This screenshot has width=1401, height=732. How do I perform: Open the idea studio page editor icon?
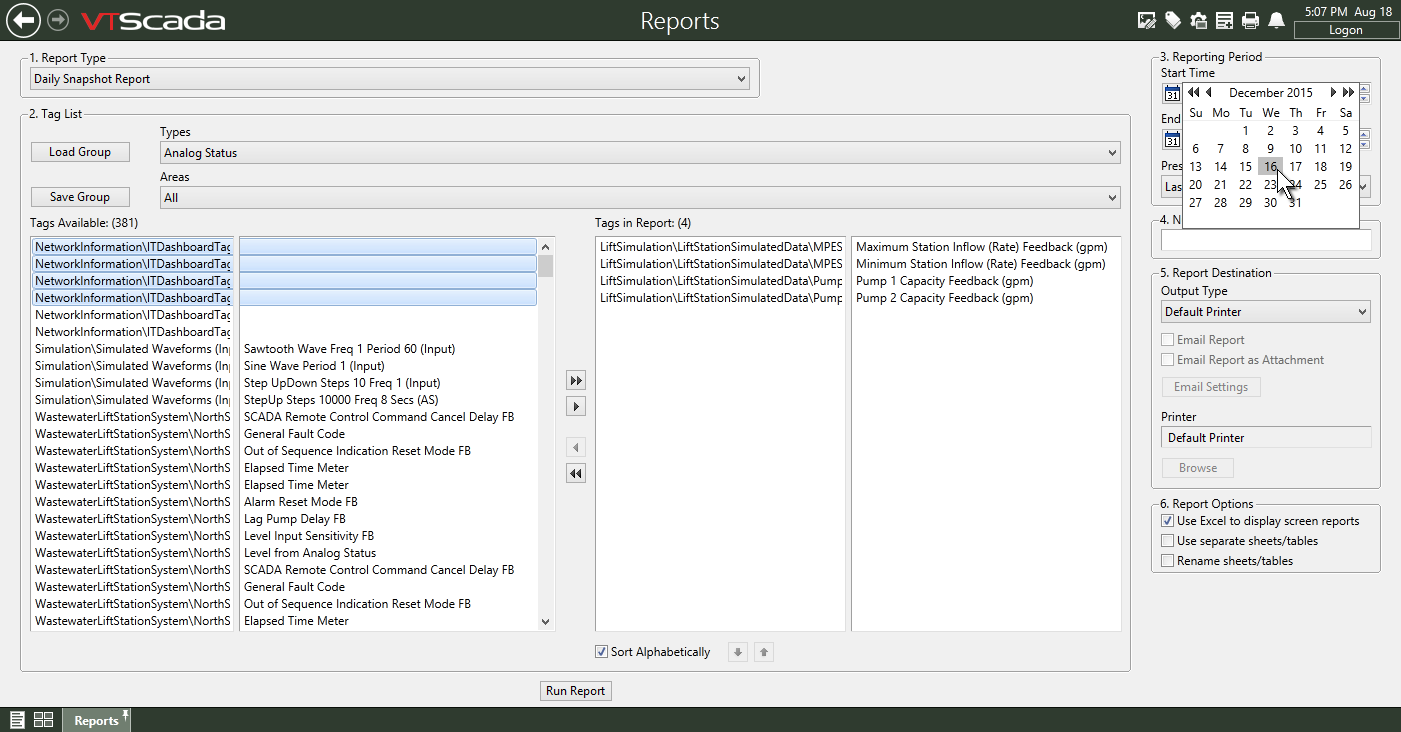pos(1147,20)
